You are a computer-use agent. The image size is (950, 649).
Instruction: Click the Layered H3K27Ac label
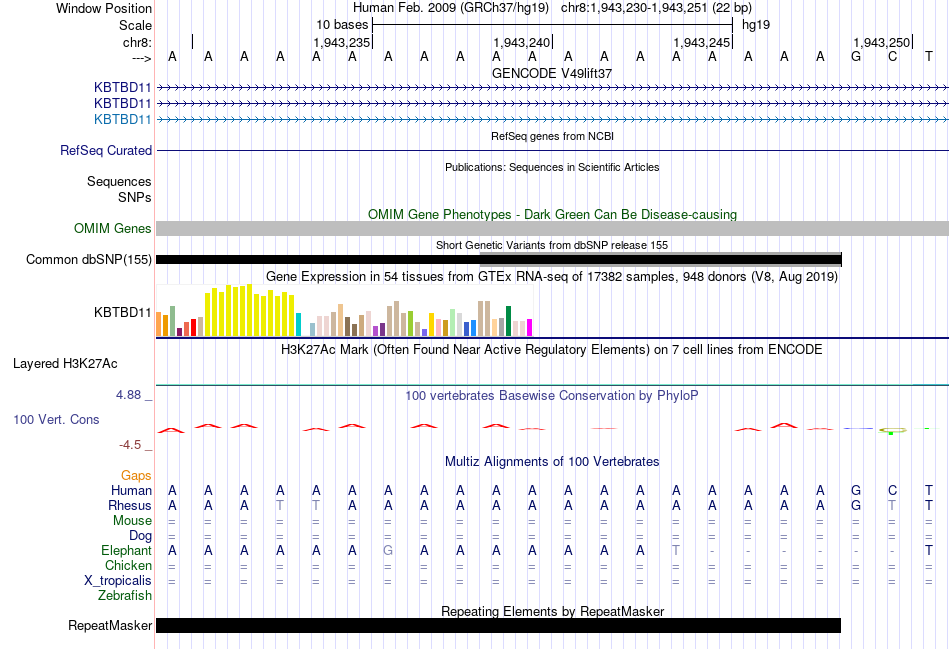[x=65, y=364]
